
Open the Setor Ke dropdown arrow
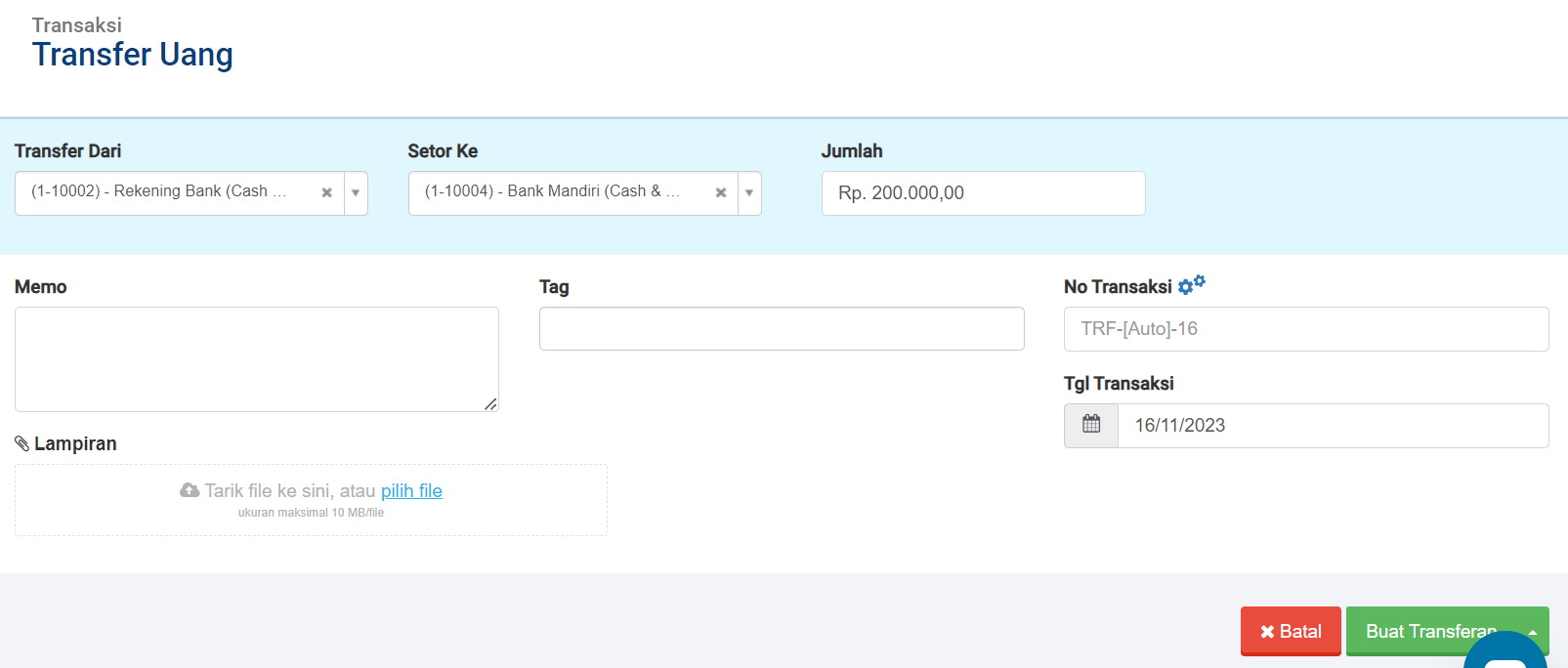point(749,192)
